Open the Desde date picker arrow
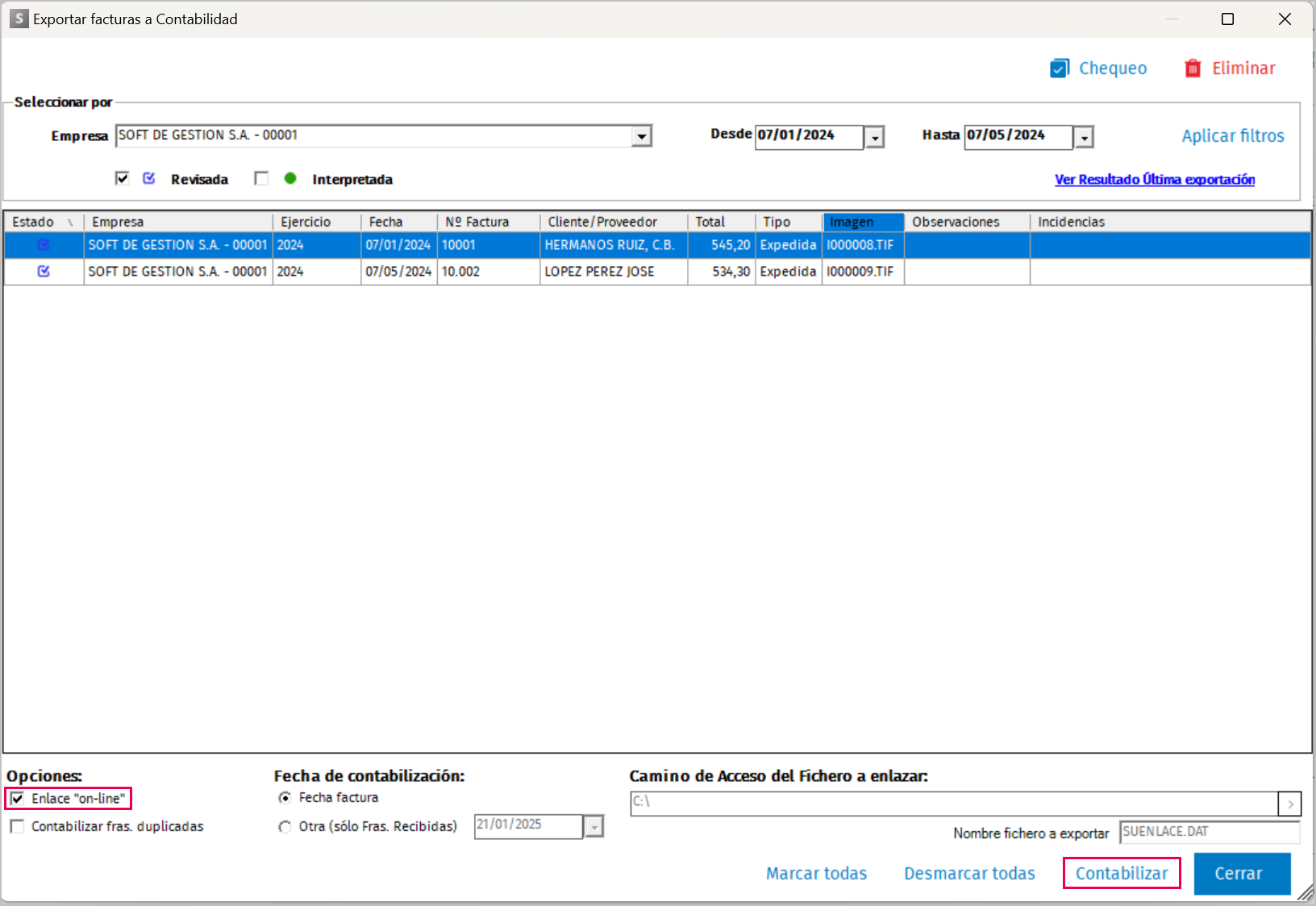The height and width of the screenshot is (906, 1316). 875,138
